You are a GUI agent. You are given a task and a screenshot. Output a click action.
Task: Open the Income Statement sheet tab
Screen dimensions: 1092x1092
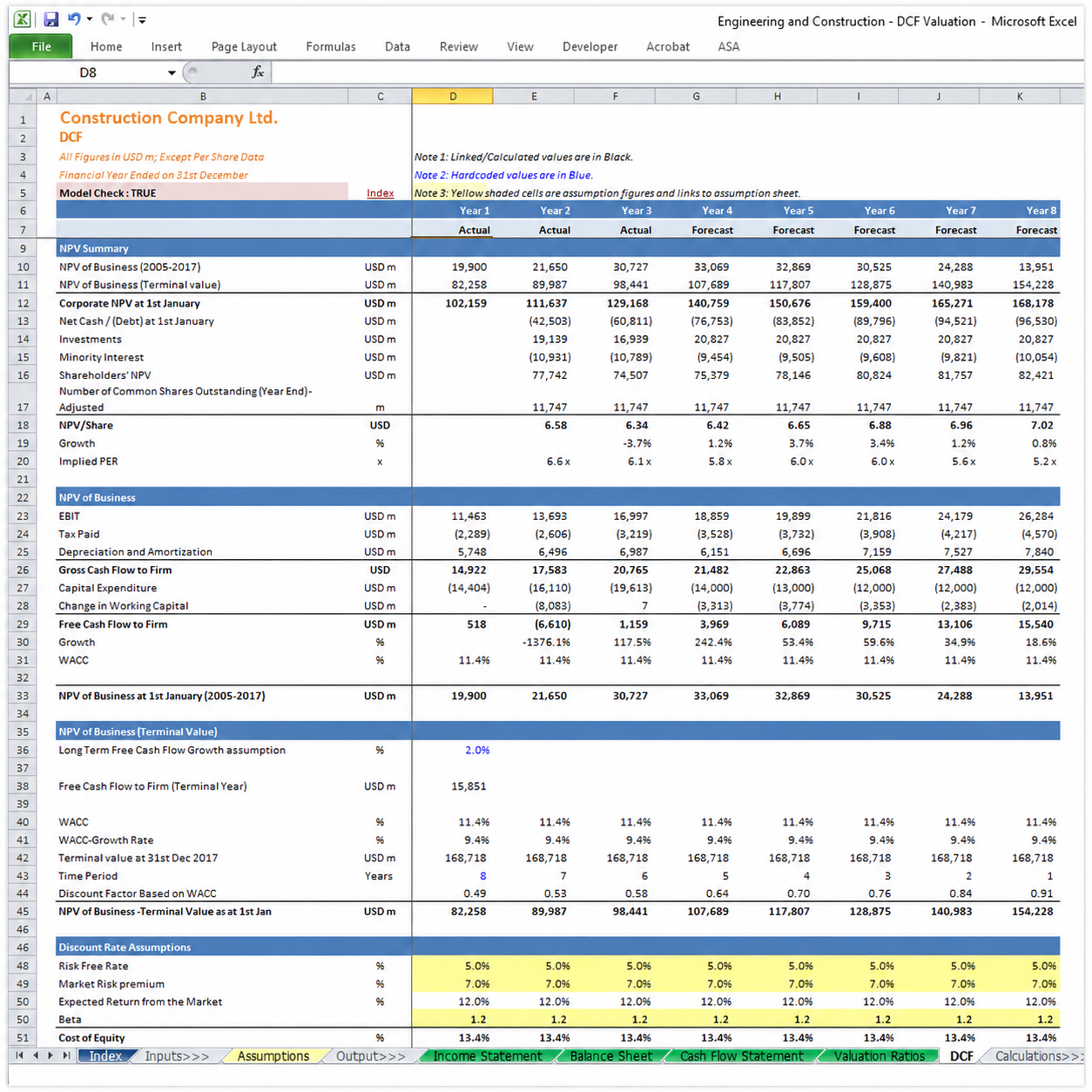(488, 1056)
